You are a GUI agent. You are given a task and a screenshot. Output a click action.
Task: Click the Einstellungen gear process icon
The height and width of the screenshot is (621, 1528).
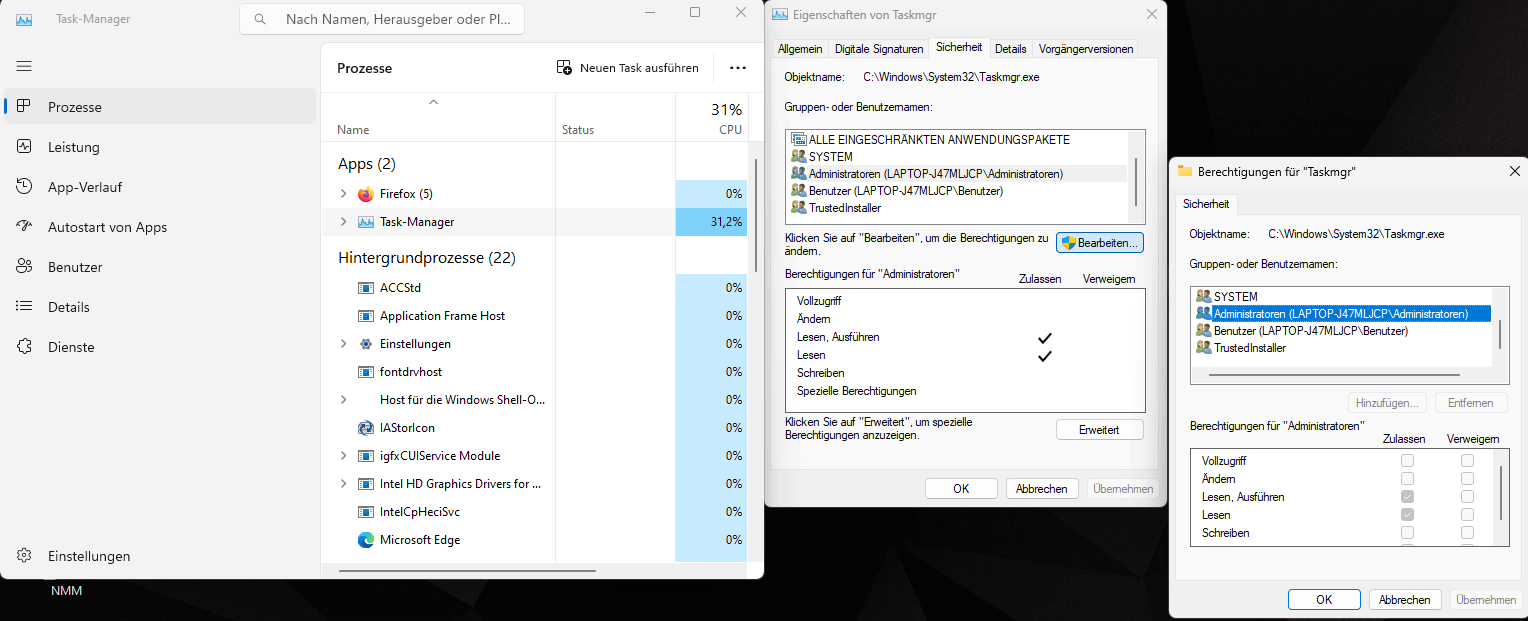point(366,344)
